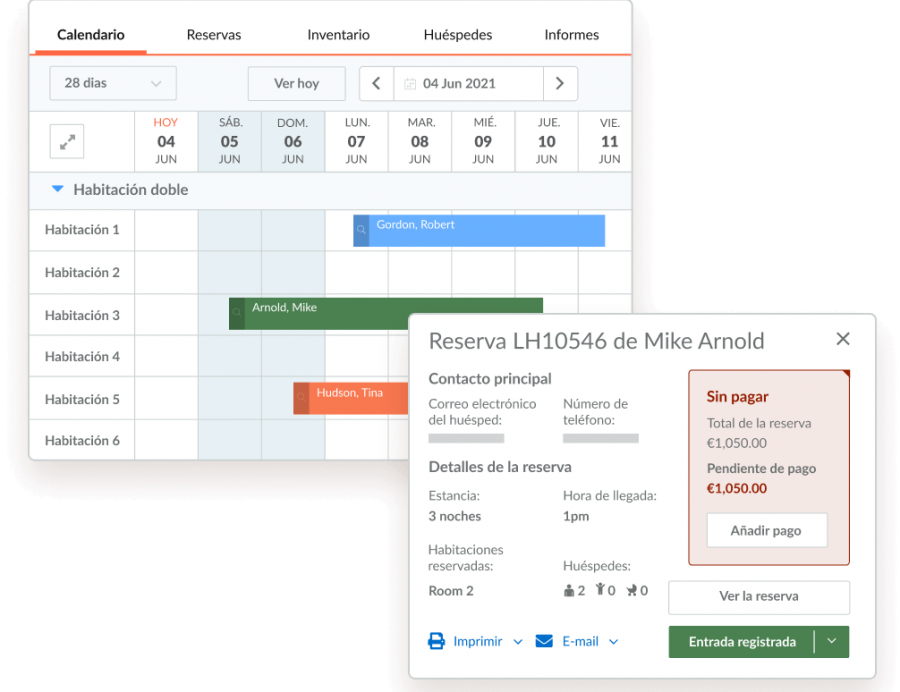Click the printer icon for Imprimir
The width and height of the screenshot is (900, 692).
(x=437, y=641)
